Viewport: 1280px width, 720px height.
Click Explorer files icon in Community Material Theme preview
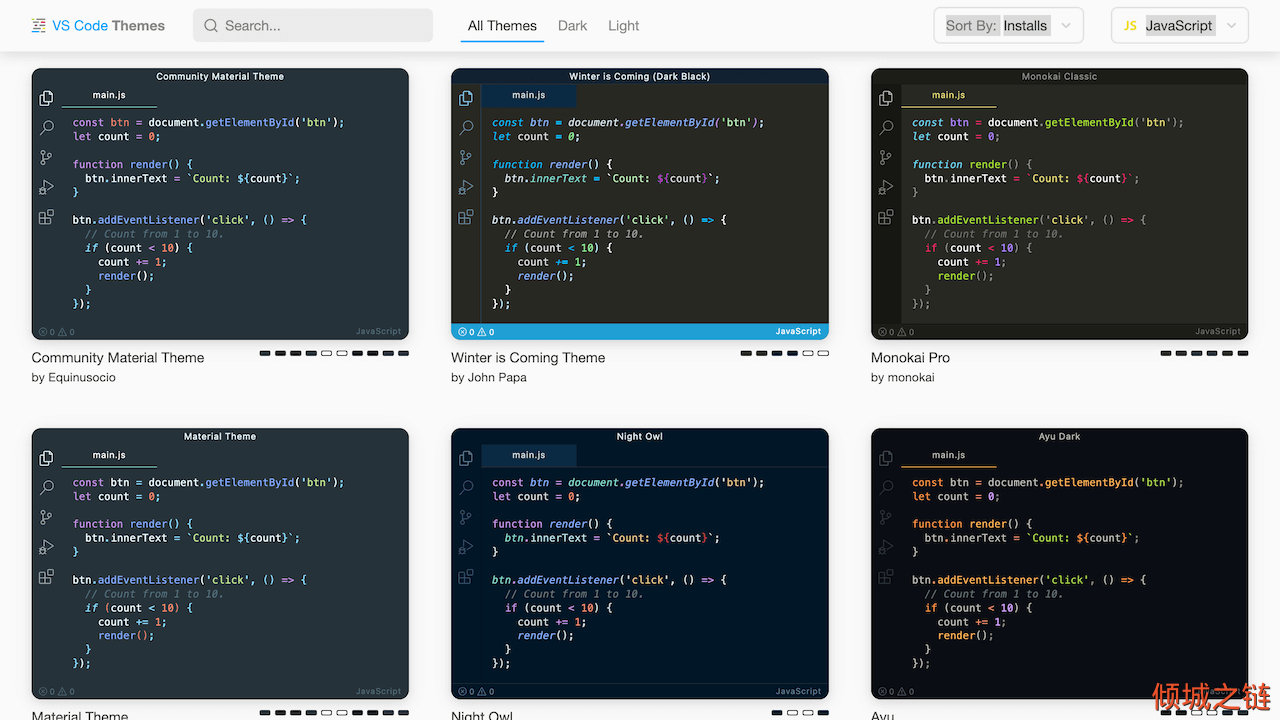(46, 98)
